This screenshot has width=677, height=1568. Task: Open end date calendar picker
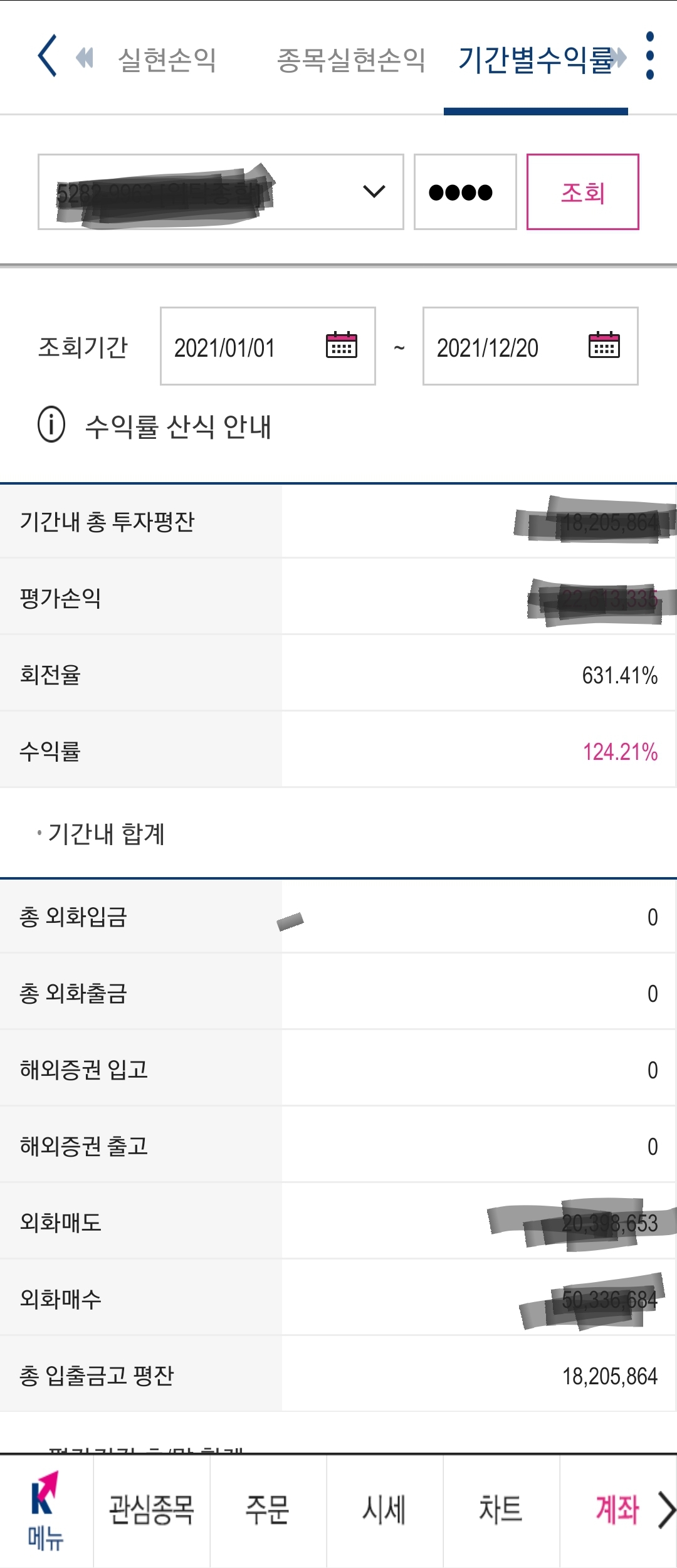pos(604,345)
